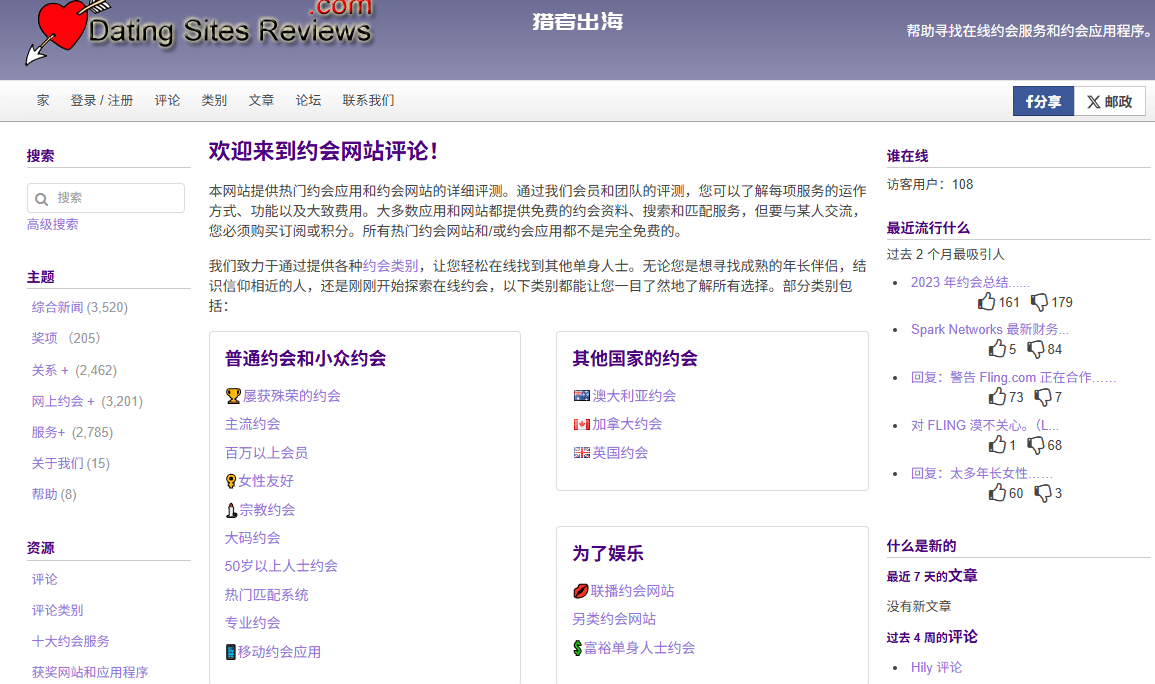Click the trophy icon beside 屡获殊荣的约会
1155x684 pixels.
(x=233, y=396)
